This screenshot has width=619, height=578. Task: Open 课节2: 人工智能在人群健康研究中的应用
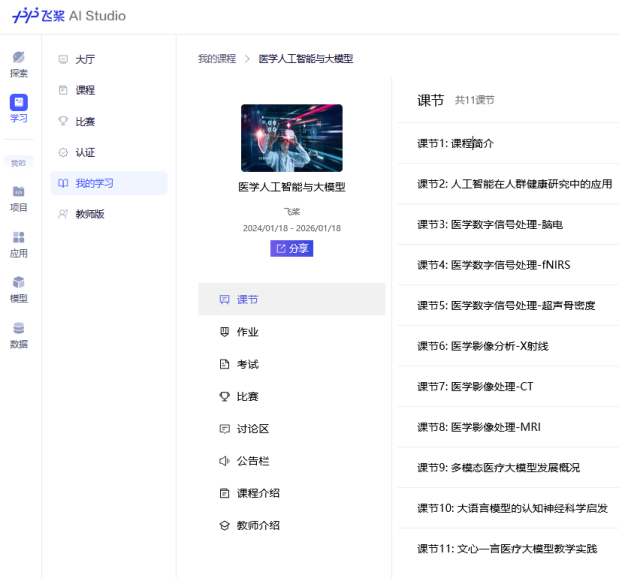coord(514,184)
